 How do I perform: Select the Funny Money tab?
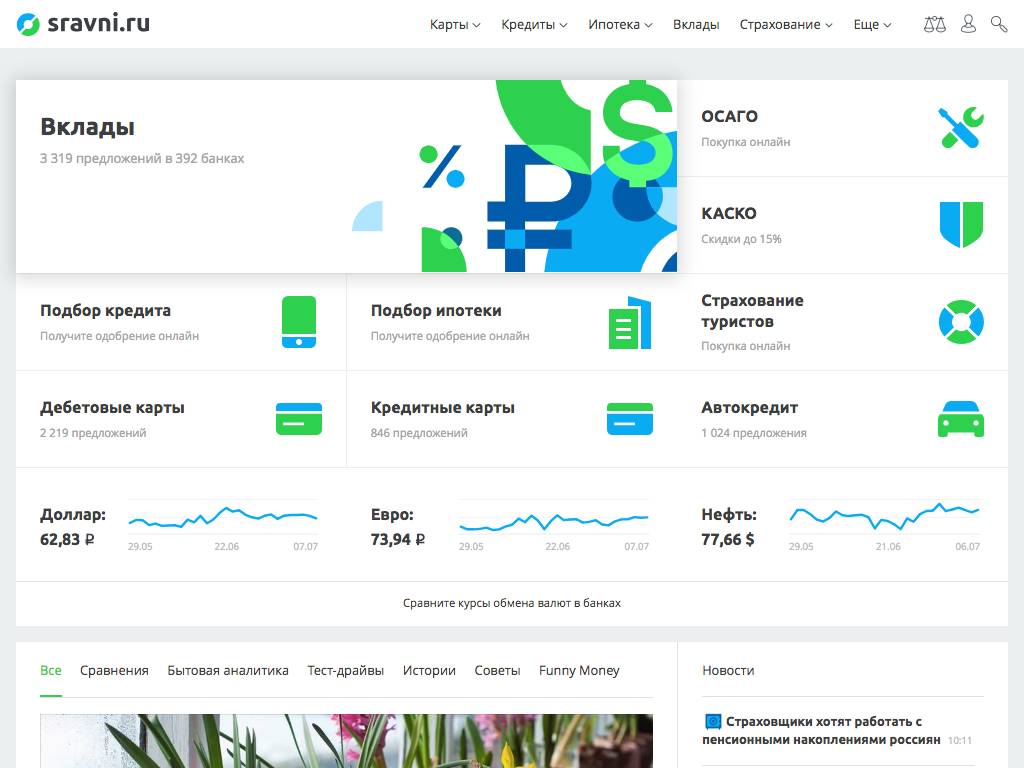click(x=579, y=671)
